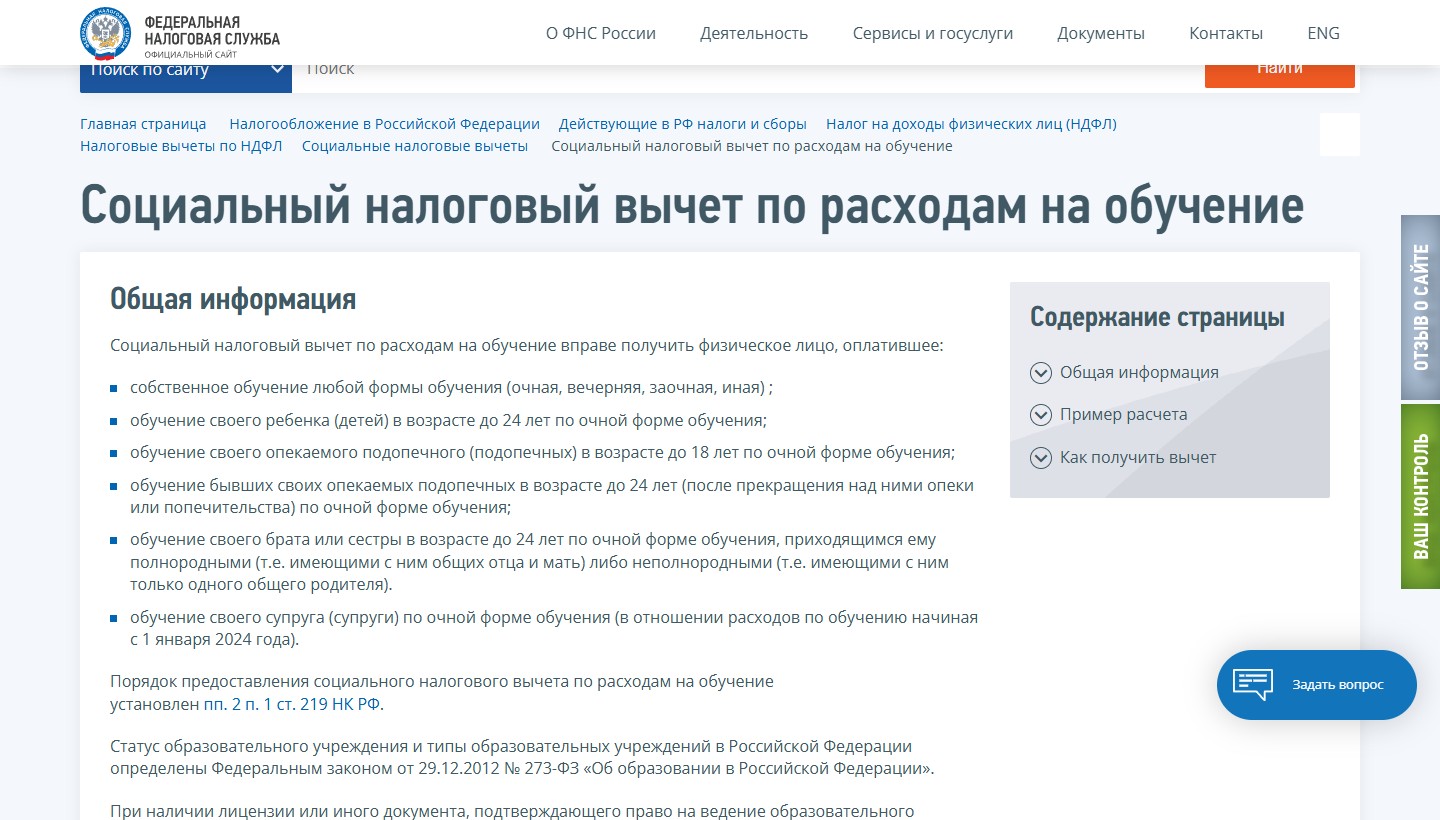
Task: Open Действующие в РФ налоги и сборы breadcrumb
Action: click(683, 124)
